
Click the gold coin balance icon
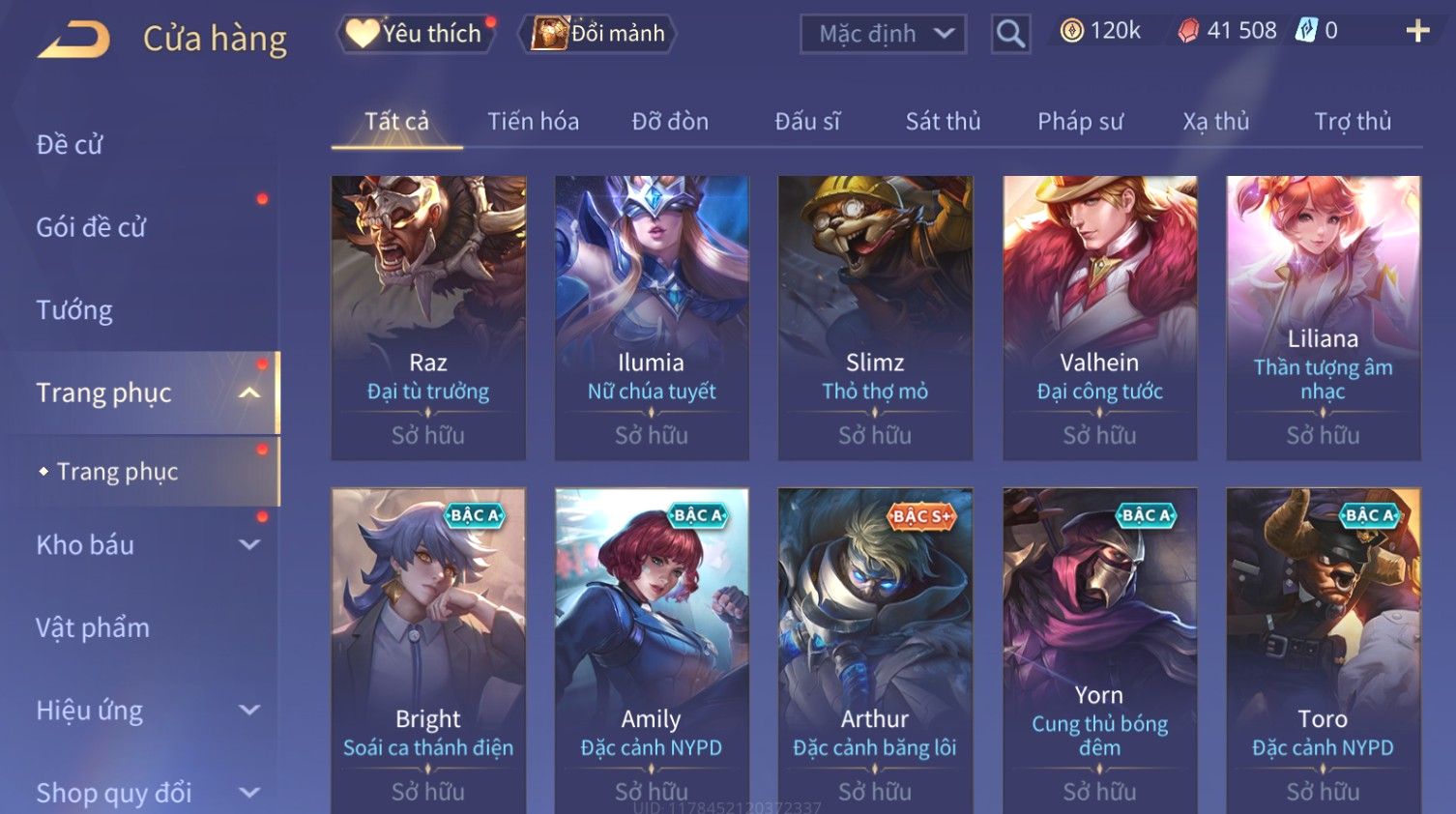pos(1071,31)
